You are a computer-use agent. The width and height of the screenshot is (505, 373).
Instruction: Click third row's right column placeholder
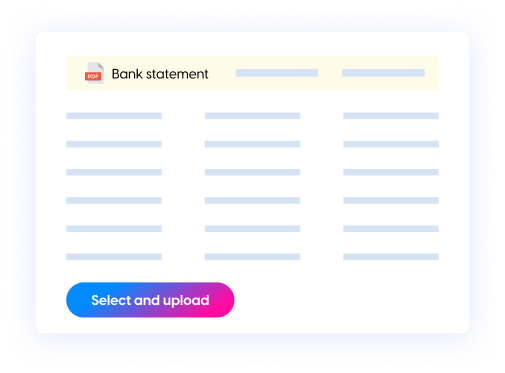[391, 172]
